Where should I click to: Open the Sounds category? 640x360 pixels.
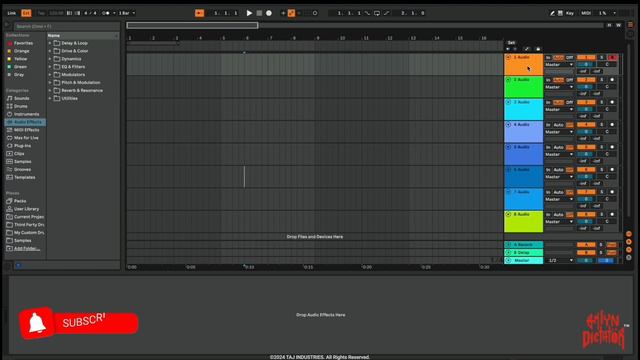21,98
